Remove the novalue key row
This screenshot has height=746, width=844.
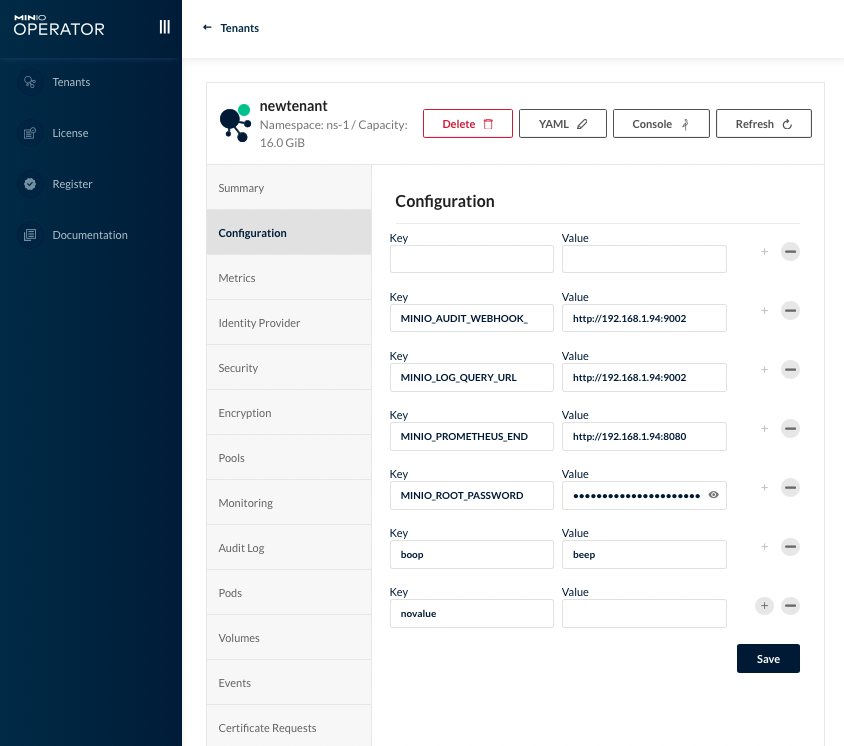click(790, 606)
